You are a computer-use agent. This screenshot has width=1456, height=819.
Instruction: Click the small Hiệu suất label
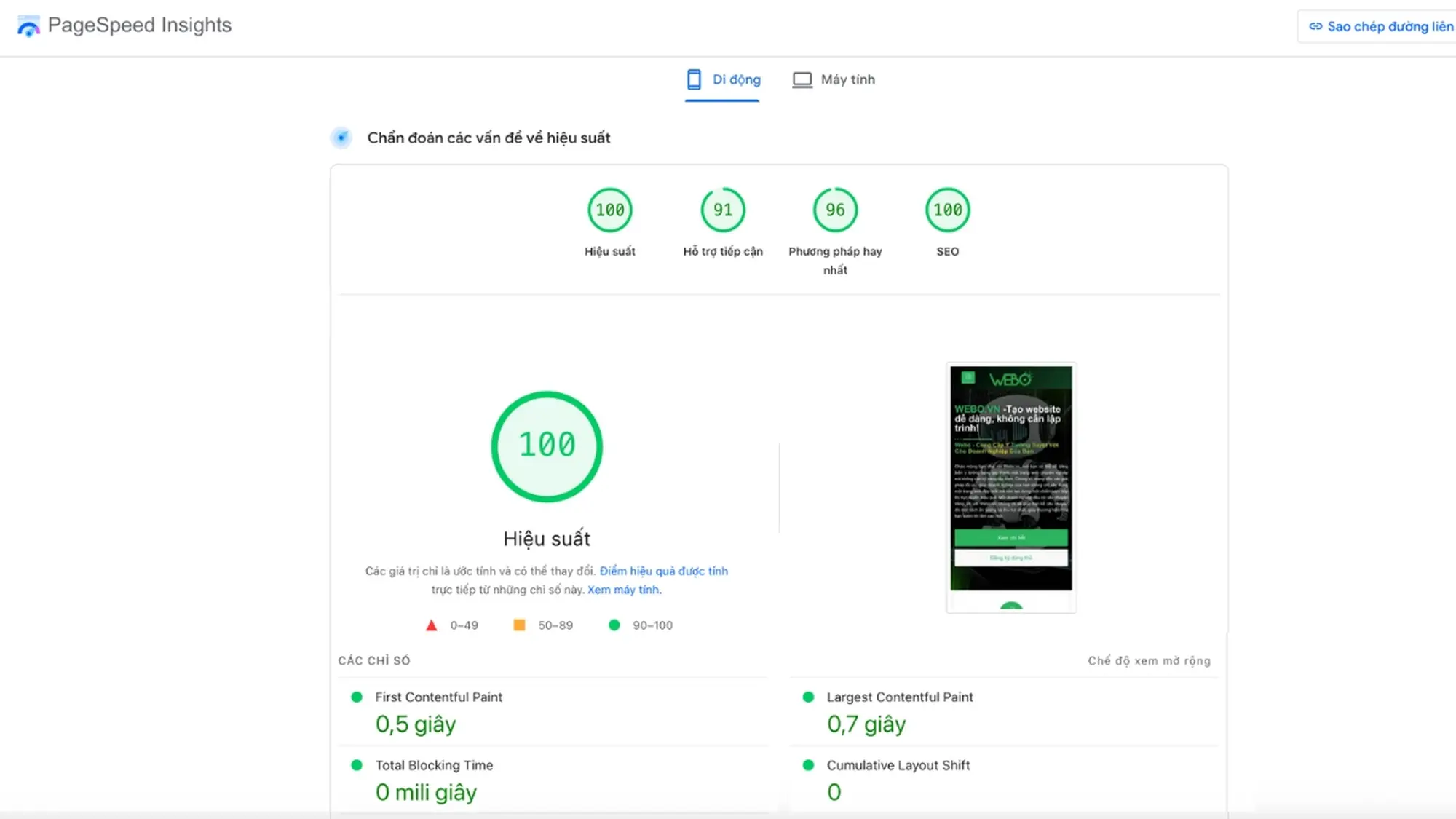click(x=610, y=251)
